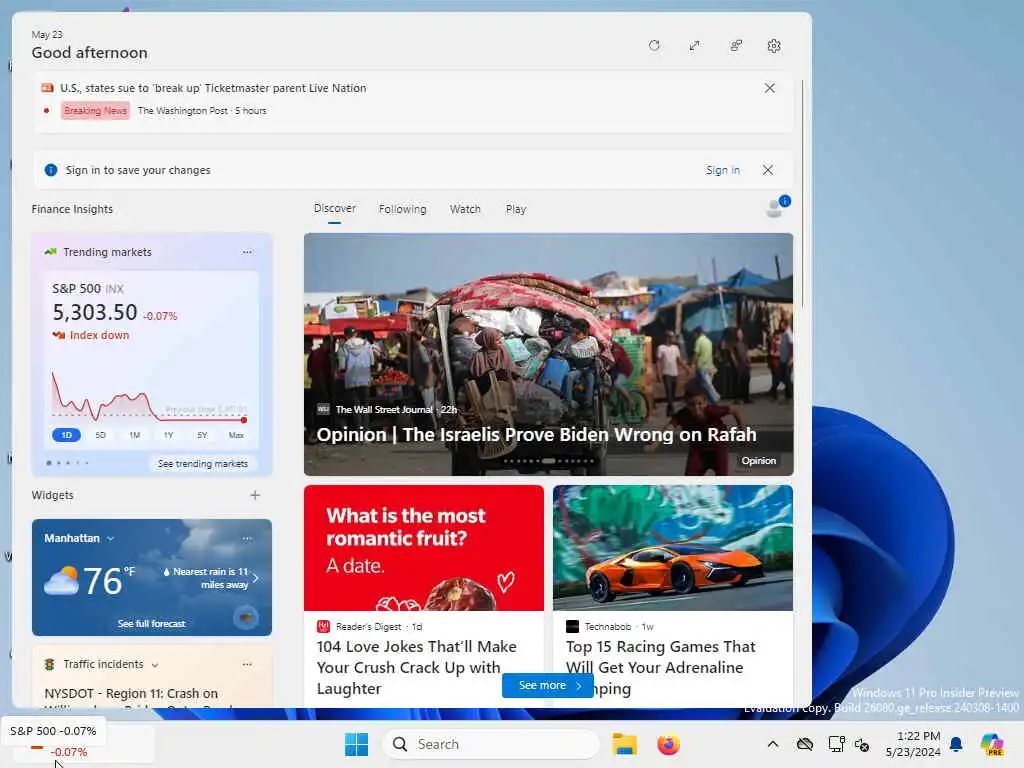The width and height of the screenshot is (1024, 768).
Task: Select the 5Y chart range
Action: pos(202,435)
